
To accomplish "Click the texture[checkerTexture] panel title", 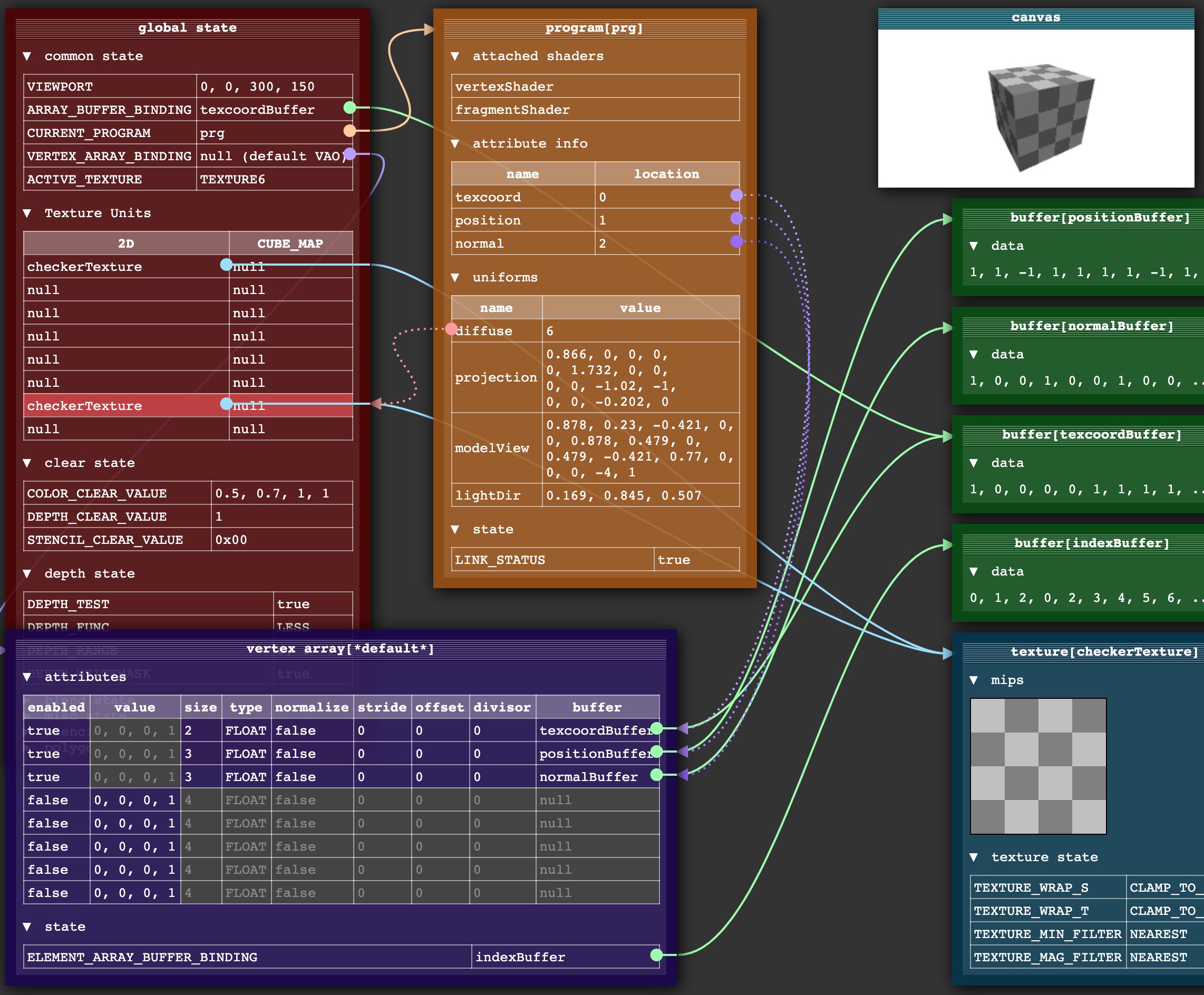I will pyautogui.click(x=1104, y=652).
